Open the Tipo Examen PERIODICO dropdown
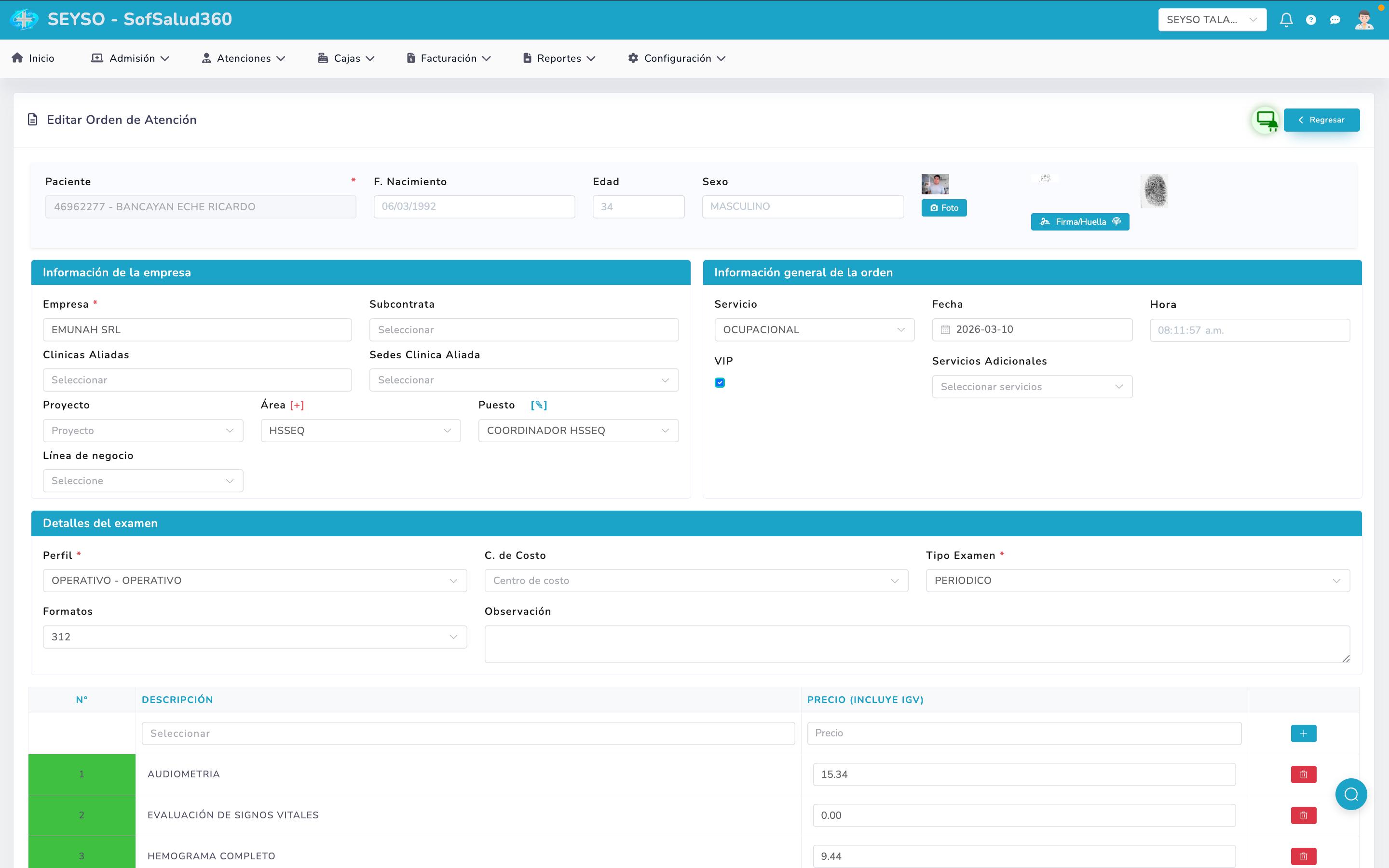 [1137, 581]
